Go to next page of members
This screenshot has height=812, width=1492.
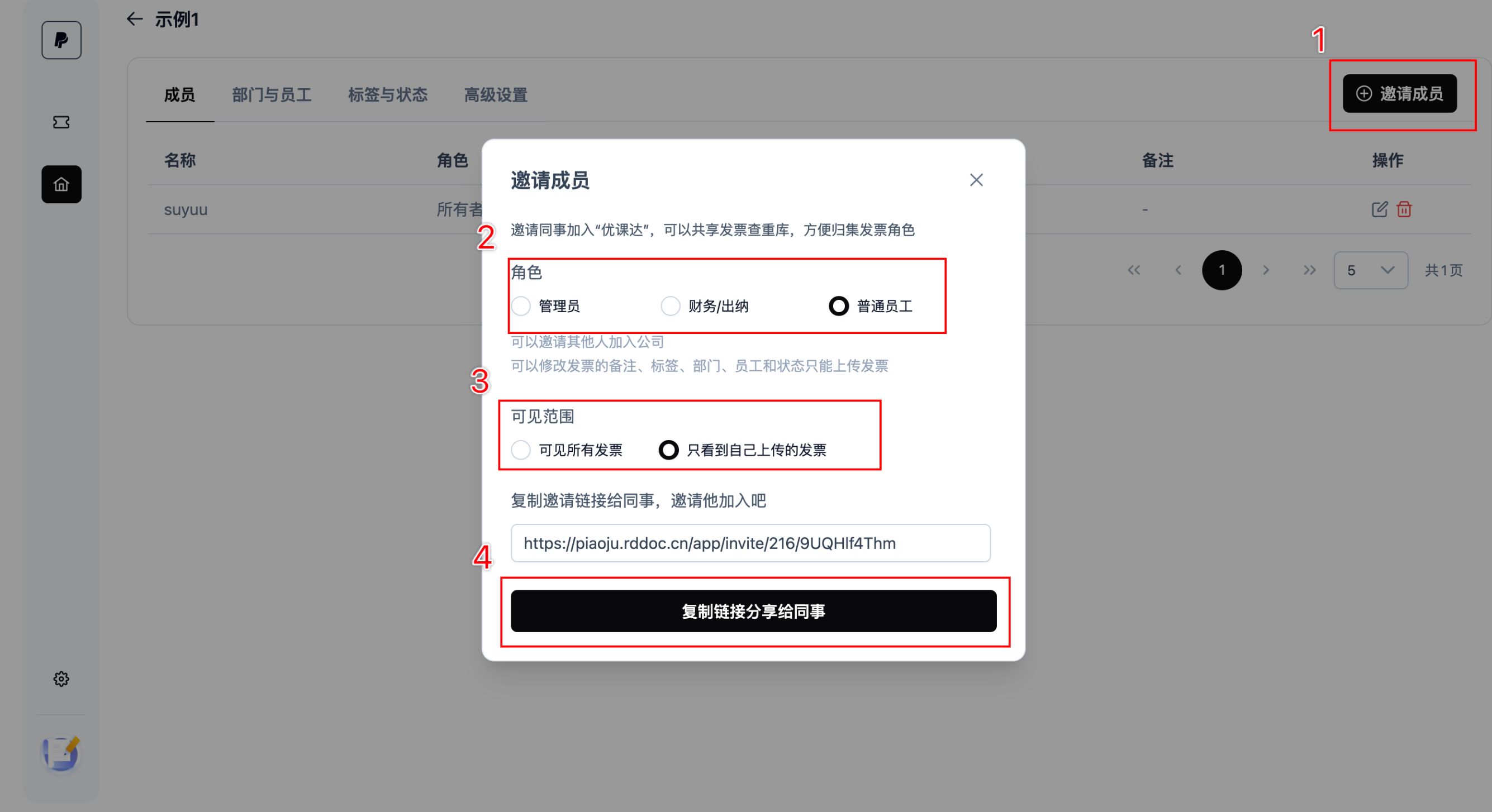click(1266, 270)
